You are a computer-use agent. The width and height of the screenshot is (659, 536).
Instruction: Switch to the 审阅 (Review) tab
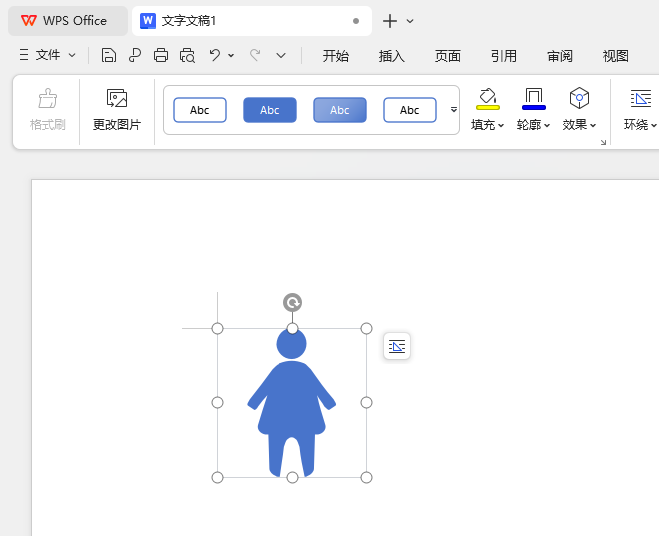[560, 56]
